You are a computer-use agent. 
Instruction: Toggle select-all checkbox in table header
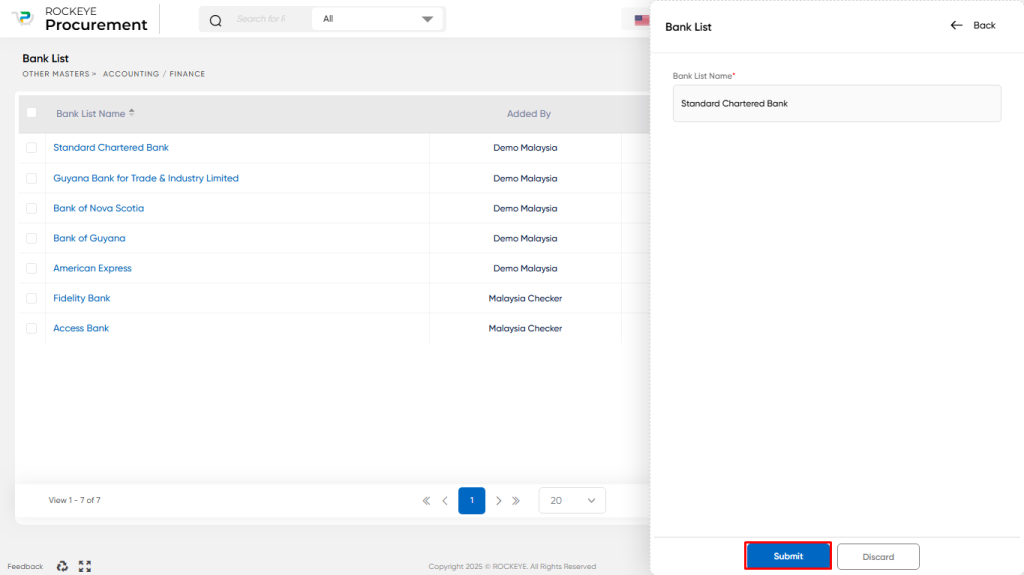(31, 113)
